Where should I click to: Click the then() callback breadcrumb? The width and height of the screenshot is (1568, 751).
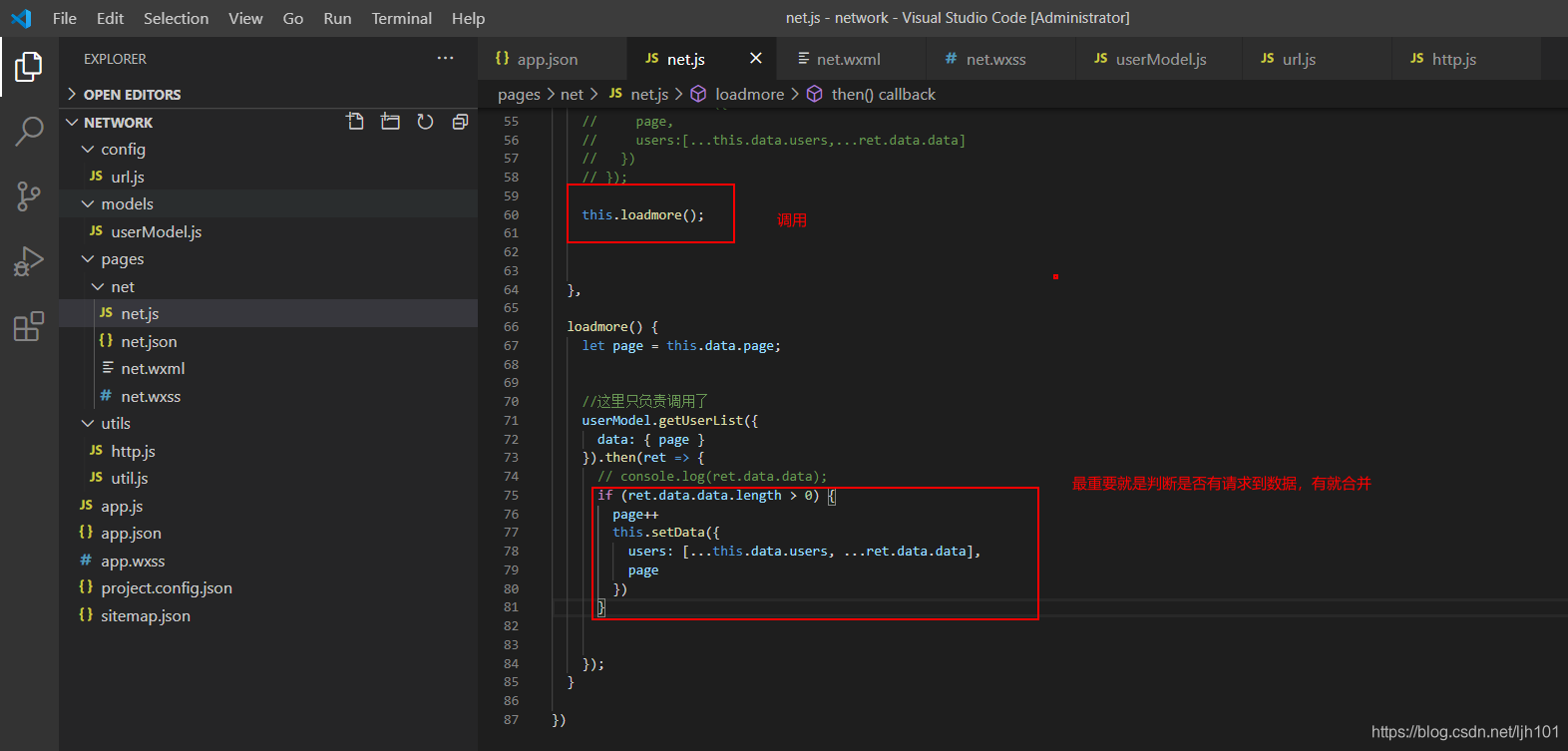871,94
